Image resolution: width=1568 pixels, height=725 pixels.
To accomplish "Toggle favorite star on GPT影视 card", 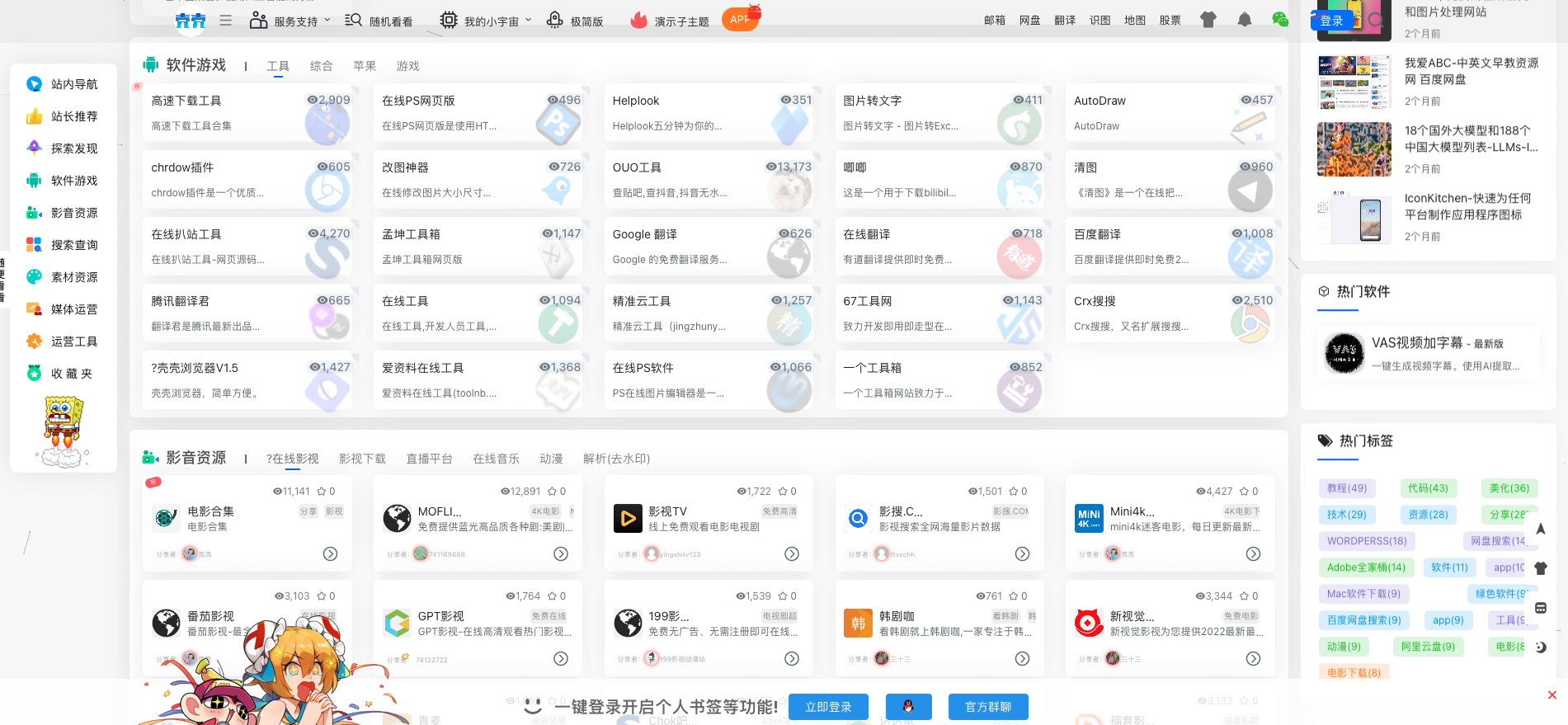I will point(553,596).
